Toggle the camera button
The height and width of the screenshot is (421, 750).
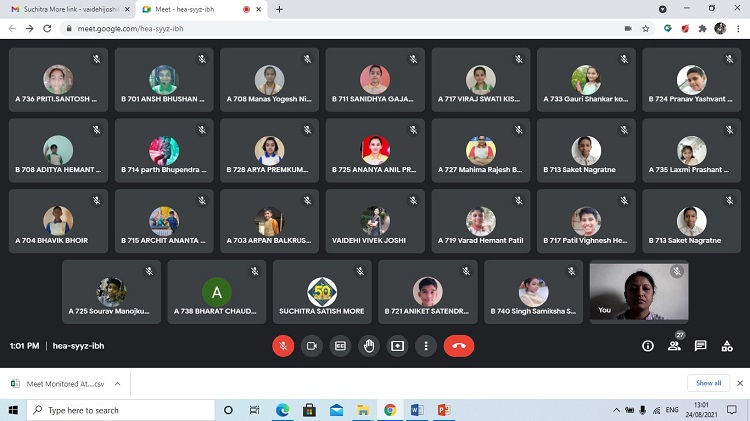(311, 346)
